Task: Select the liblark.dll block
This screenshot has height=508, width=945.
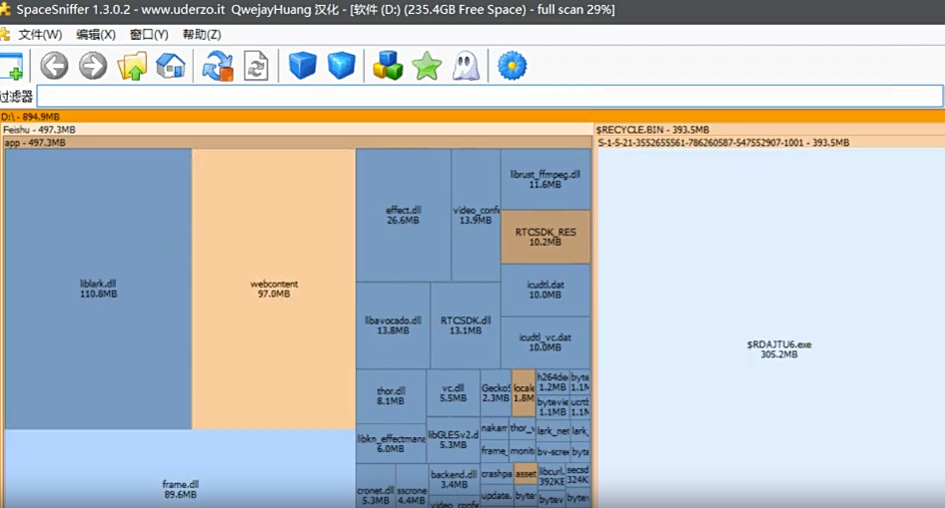Action: tap(98, 288)
